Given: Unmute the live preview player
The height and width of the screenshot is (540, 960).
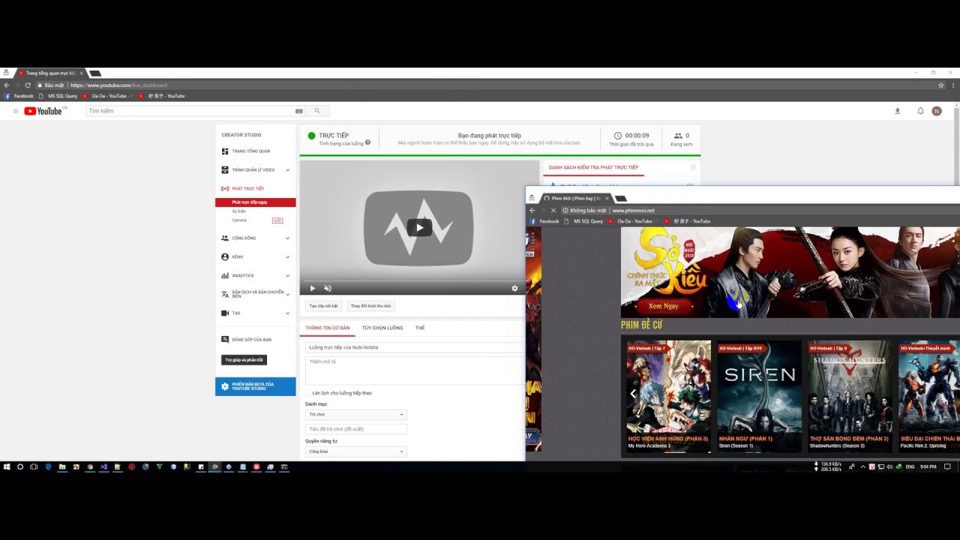Looking at the screenshot, I should point(328,288).
